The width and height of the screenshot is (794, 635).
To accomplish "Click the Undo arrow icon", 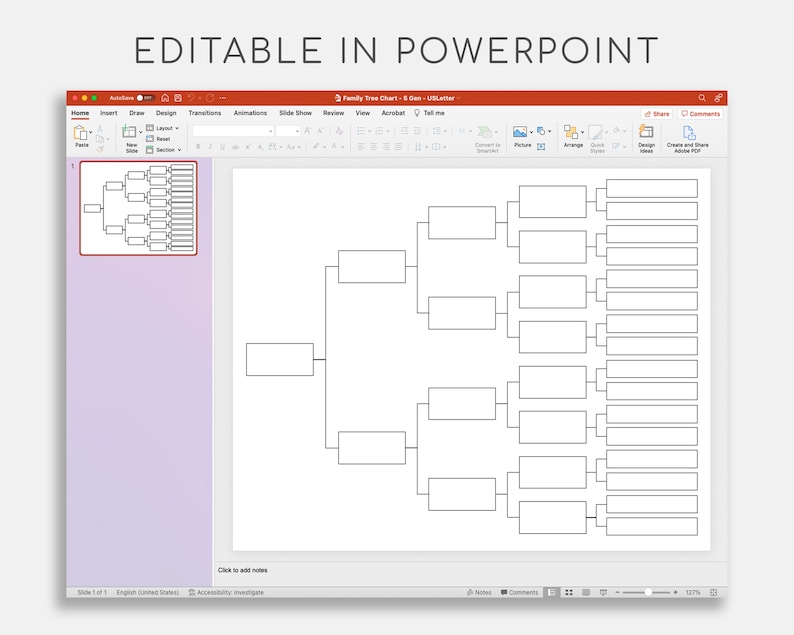I will pyautogui.click(x=191, y=98).
